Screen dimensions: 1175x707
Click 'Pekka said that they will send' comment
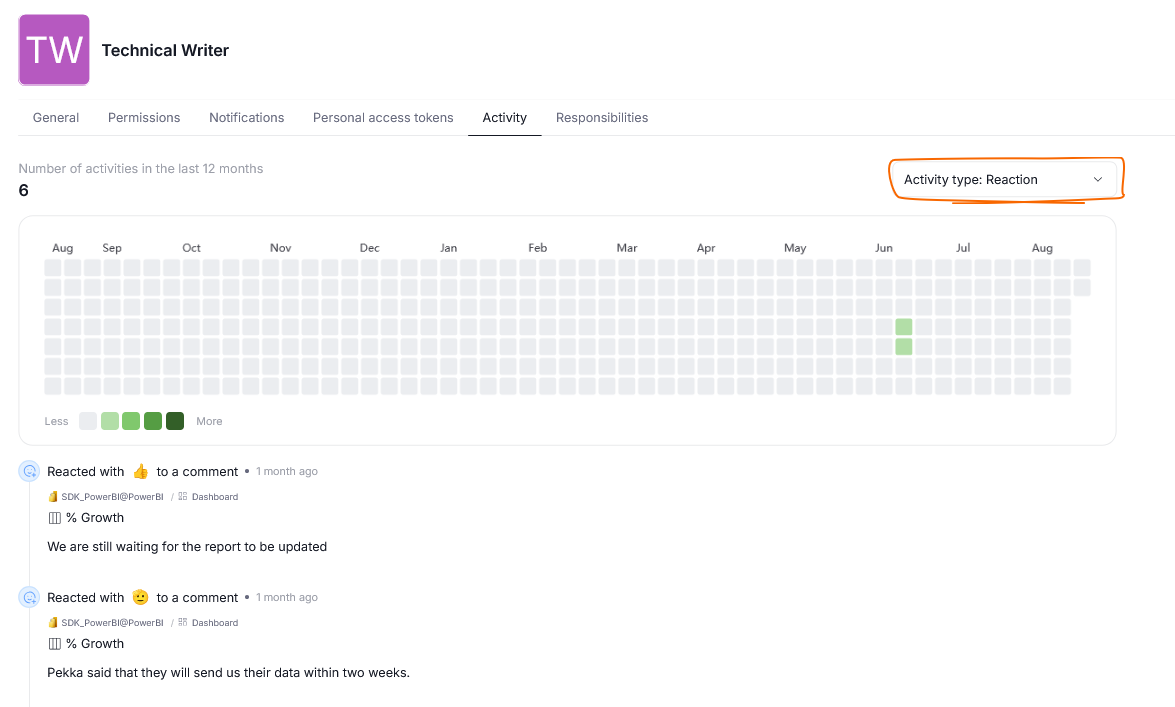(229, 673)
